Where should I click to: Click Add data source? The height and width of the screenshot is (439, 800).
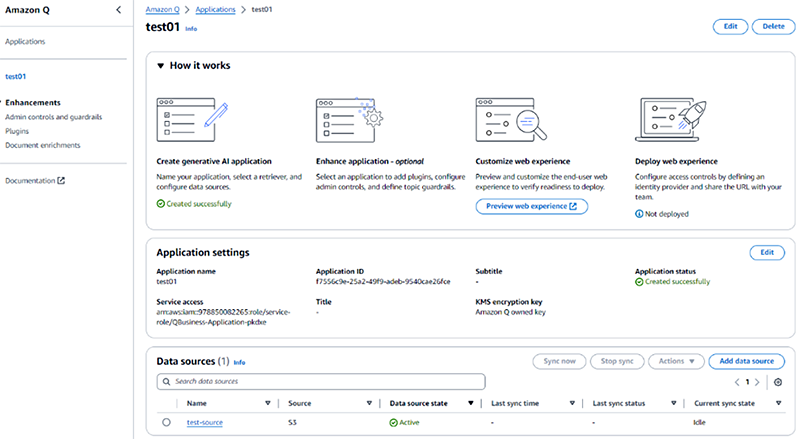click(x=746, y=361)
